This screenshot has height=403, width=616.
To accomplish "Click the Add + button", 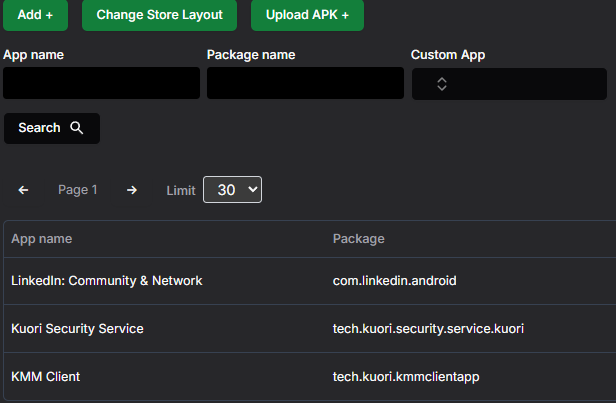I will pos(35,15).
